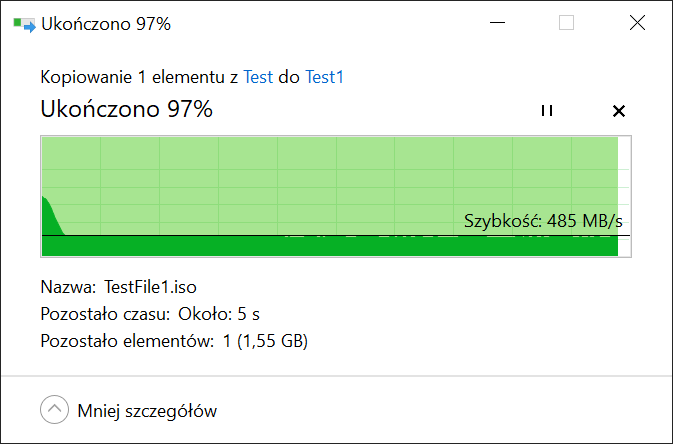Click the initial speed spike on the graph

pos(52,216)
